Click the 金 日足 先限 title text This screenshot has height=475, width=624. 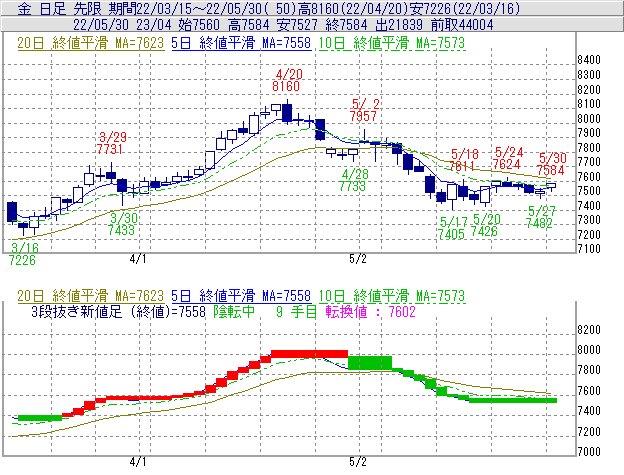[x=58, y=8]
